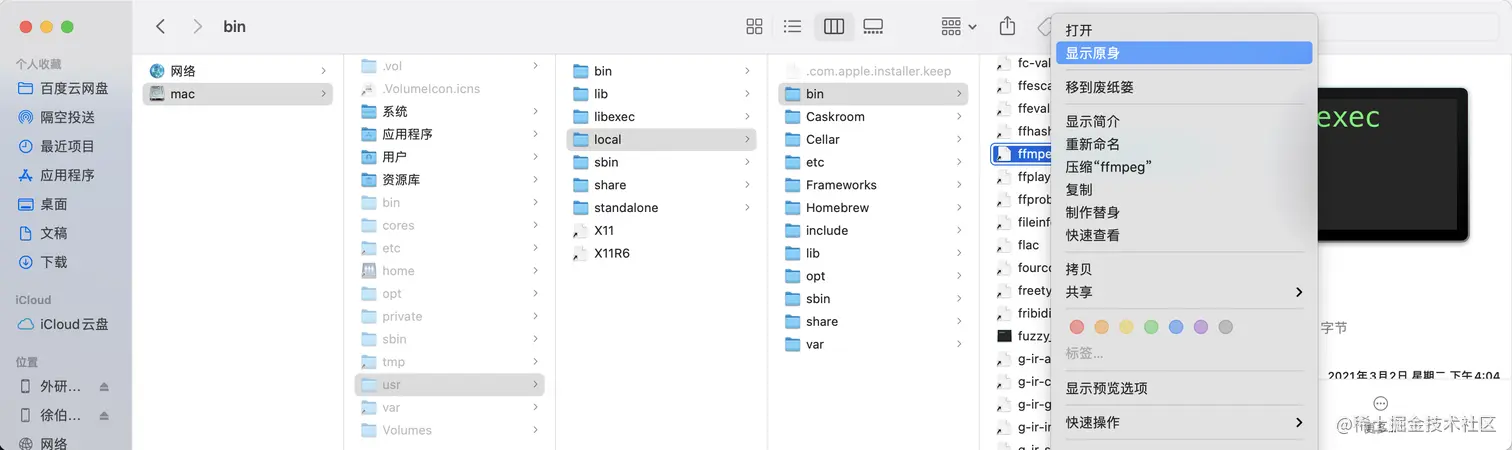Open the Frameworks folder
Screen dimensions: 1512x450
pyautogui.click(x=873, y=185)
